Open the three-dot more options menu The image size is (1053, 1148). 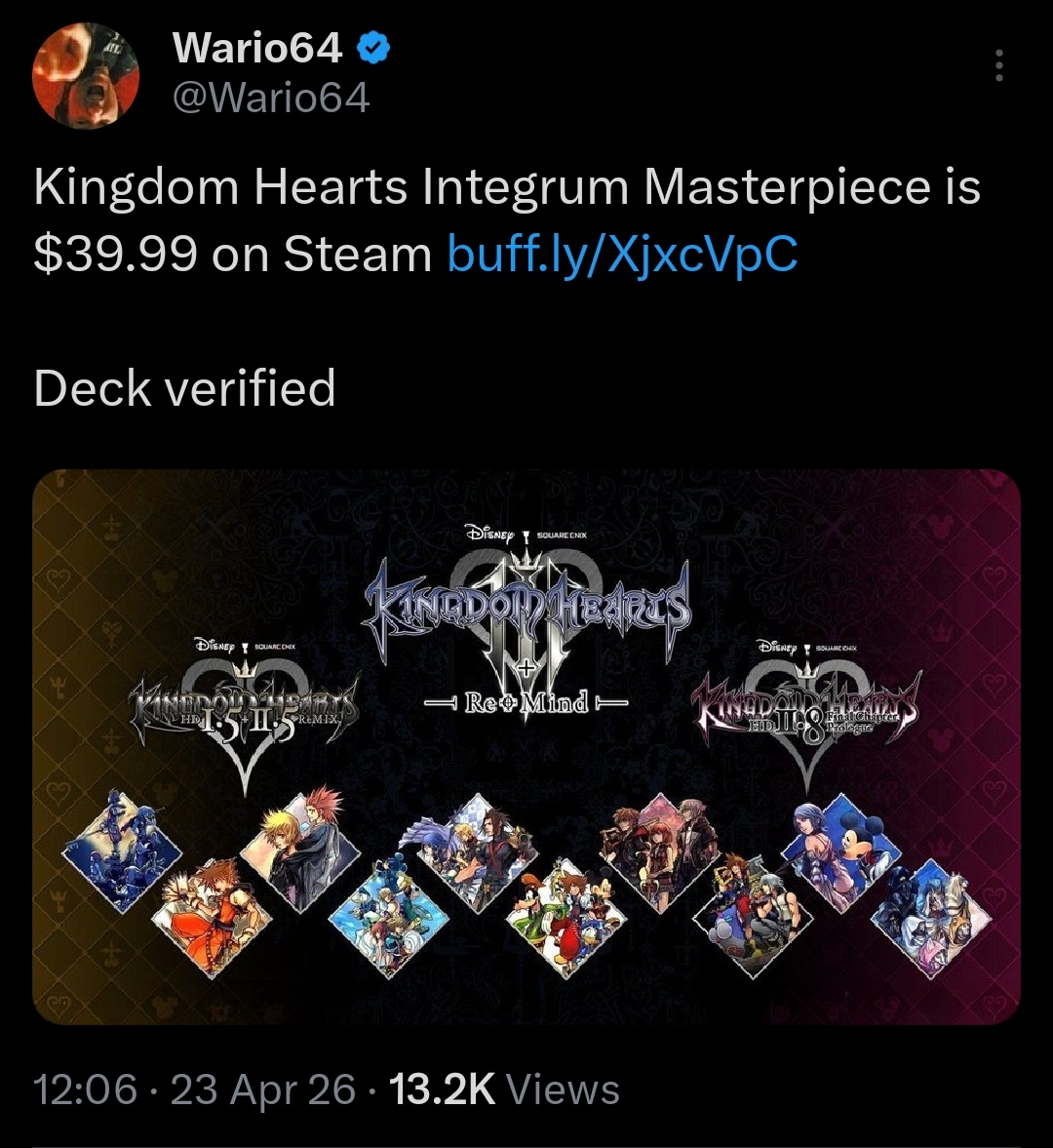pos(998,66)
